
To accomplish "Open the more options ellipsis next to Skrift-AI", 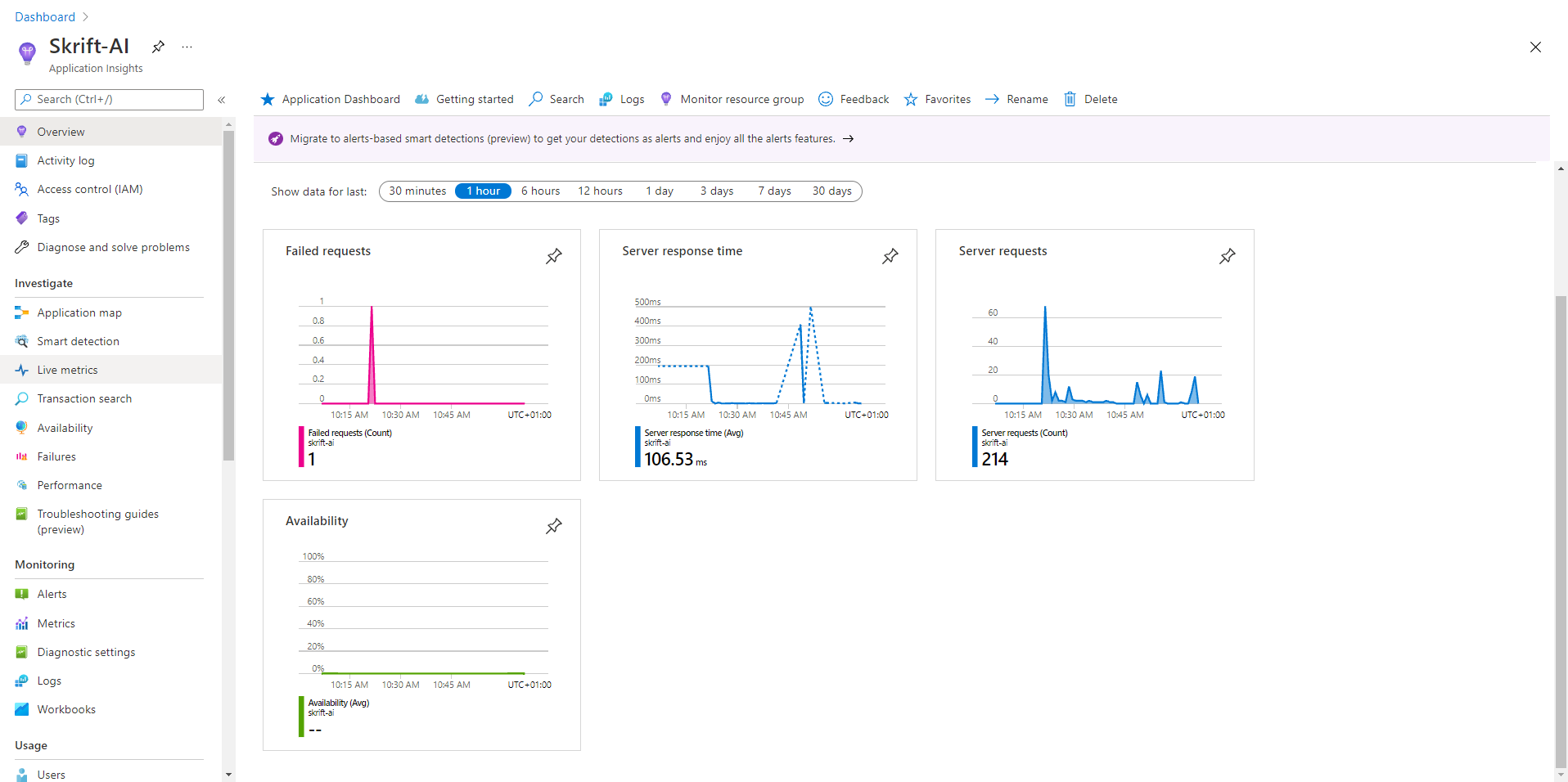I will (187, 47).
